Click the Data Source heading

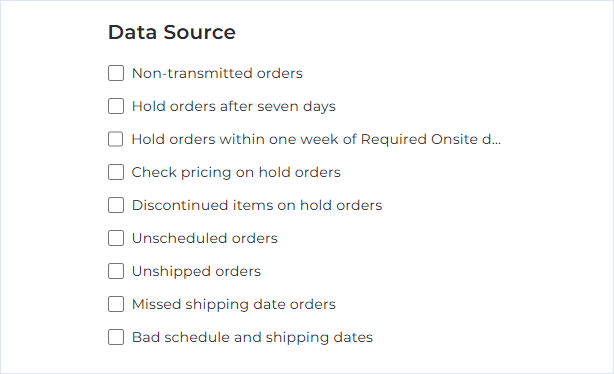[172, 32]
